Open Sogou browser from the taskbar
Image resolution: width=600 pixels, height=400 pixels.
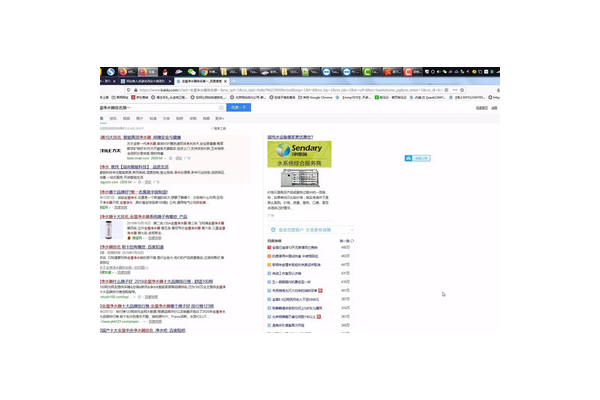[111, 72]
